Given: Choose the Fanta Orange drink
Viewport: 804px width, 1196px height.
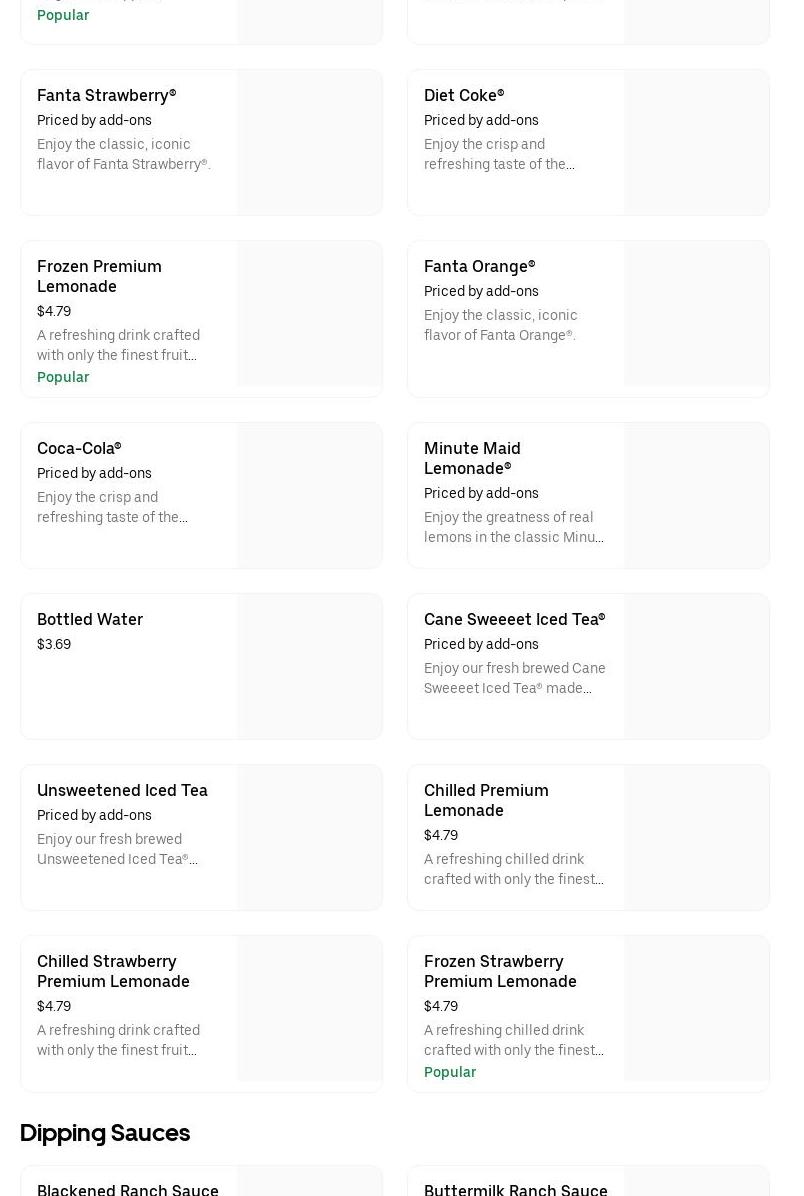Looking at the screenshot, I should (x=480, y=267).
